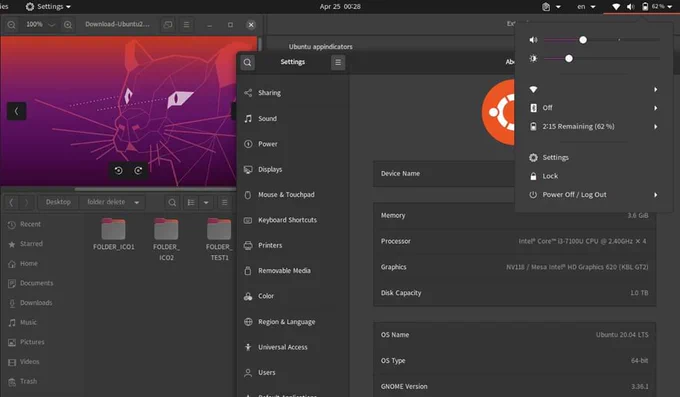Select Universal Access in Settings
The image size is (680, 397).
tap(293, 347)
